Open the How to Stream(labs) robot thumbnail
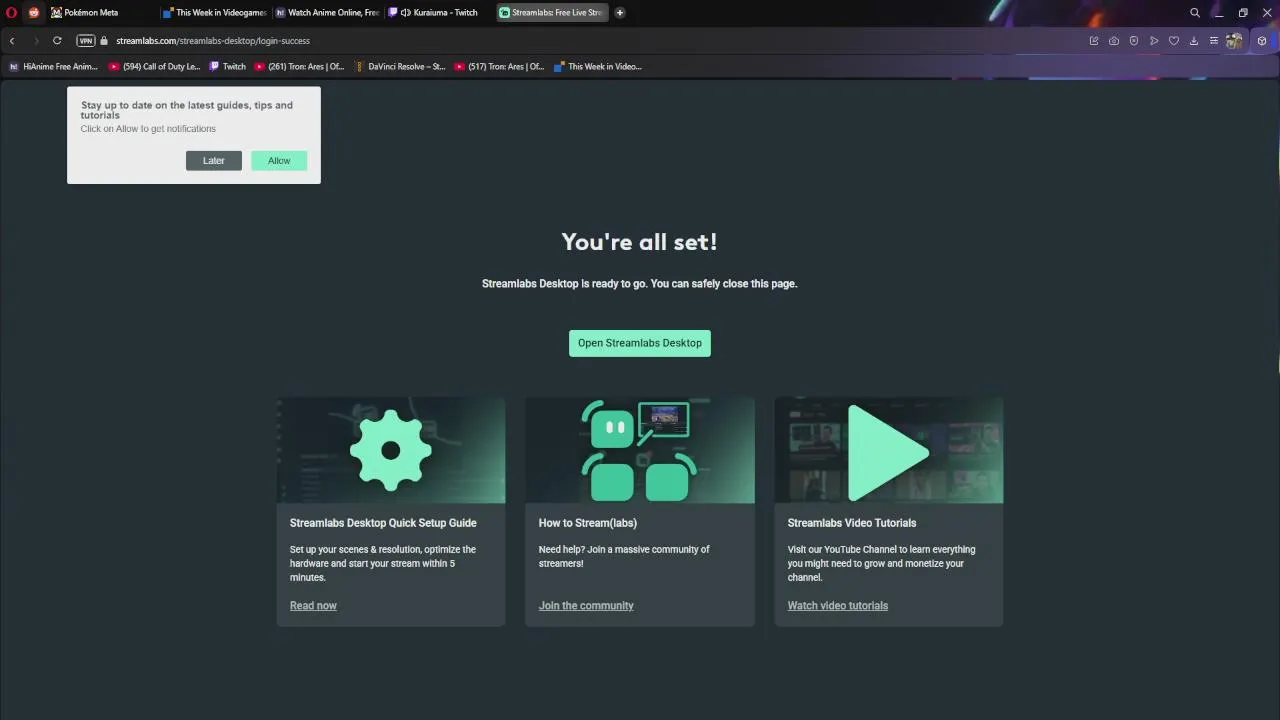1280x720 pixels. [x=640, y=450]
